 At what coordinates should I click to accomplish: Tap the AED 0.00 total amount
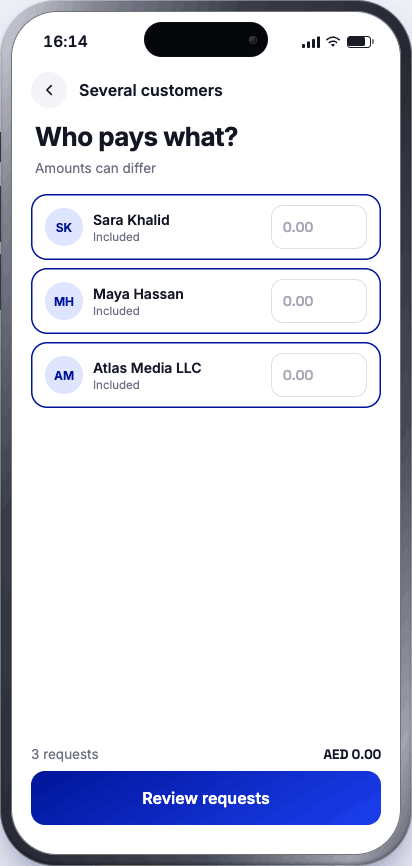pyautogui.click(x=352, y=754)
